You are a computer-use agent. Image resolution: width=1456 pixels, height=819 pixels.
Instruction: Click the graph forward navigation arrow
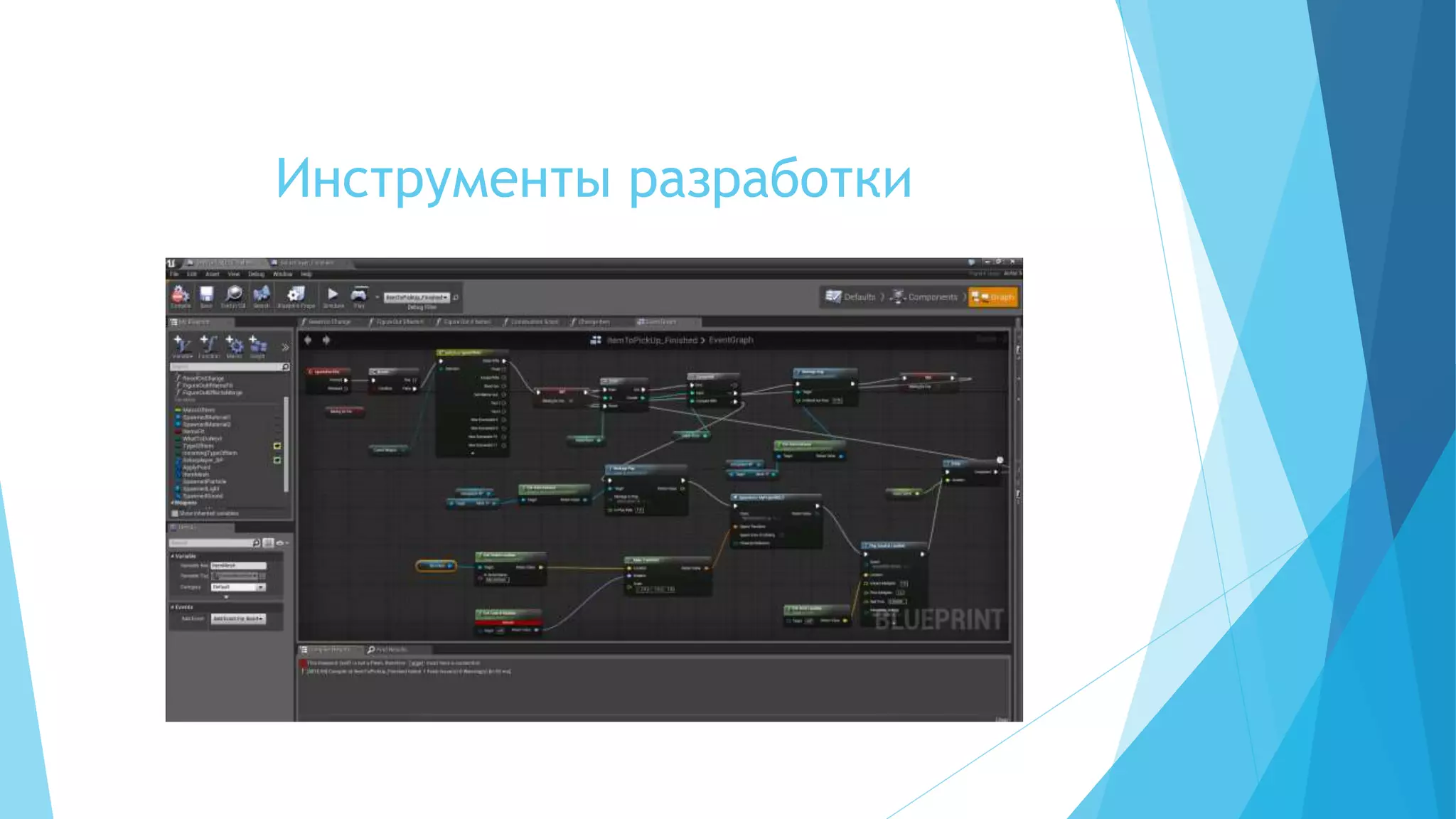point(326,340)
